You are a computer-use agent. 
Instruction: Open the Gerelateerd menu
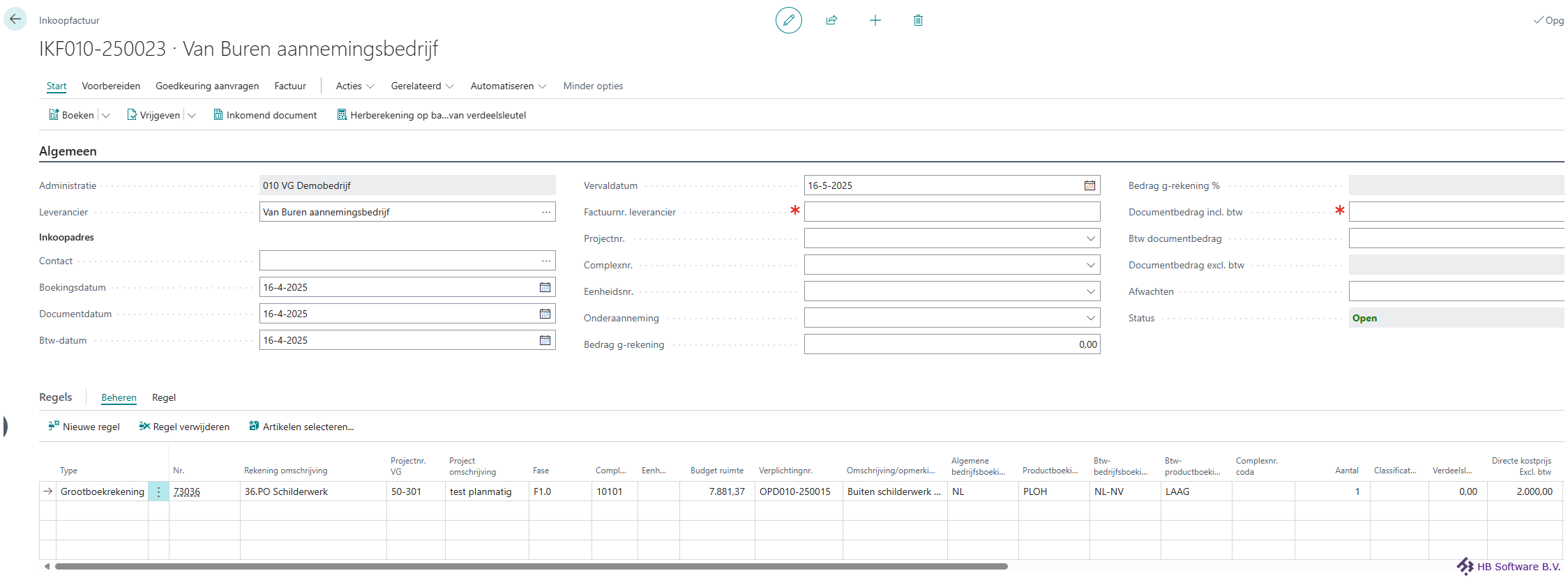click(422, 86)
